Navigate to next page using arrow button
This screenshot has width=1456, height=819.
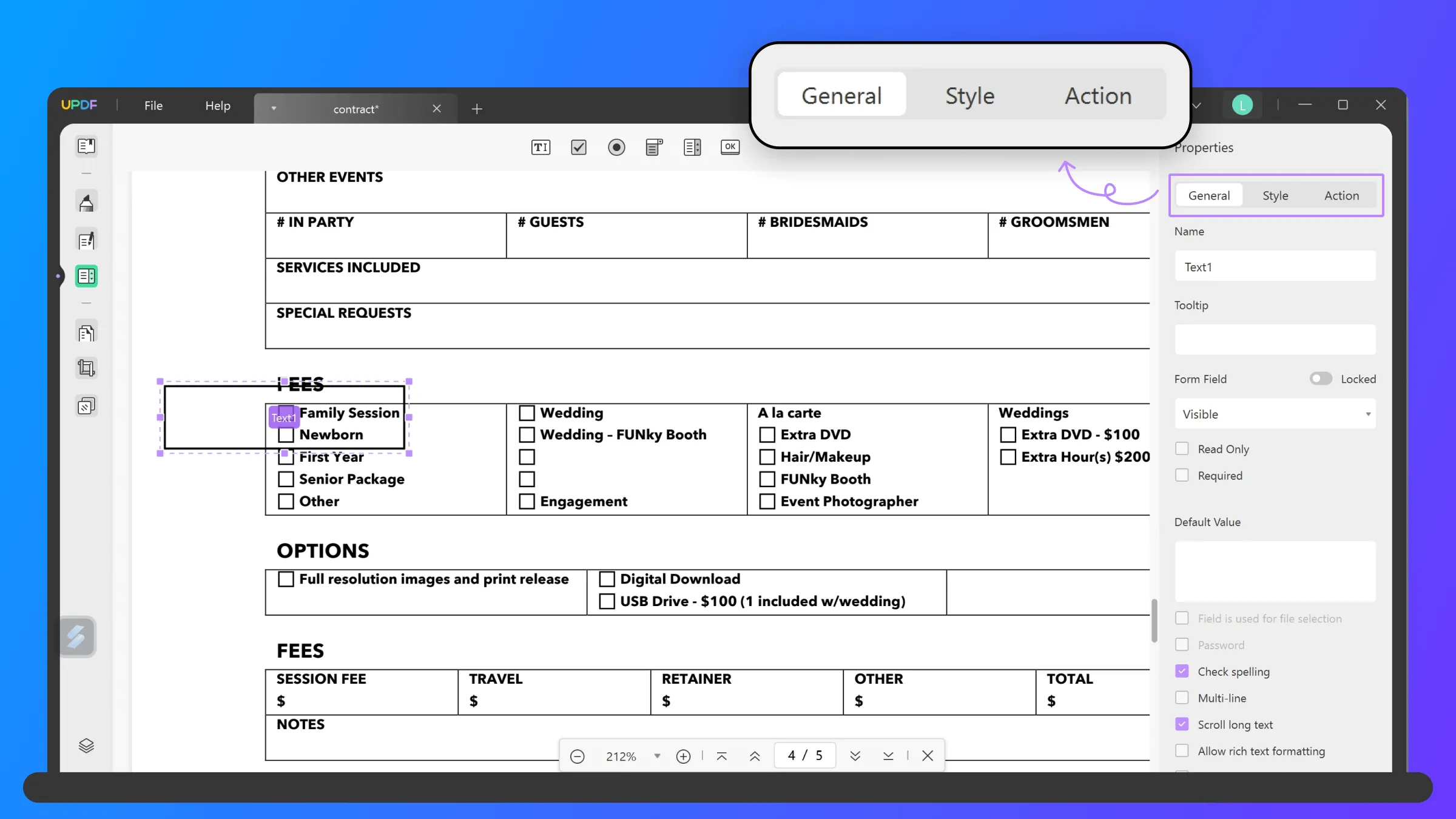click(x=854, y=756)
